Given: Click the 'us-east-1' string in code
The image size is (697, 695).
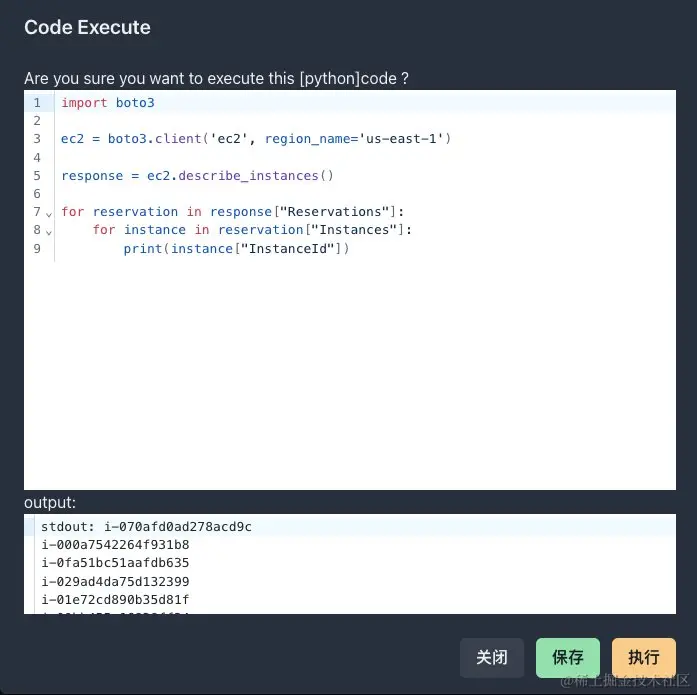Looking at the screenshot, I should tap(401, 139).
